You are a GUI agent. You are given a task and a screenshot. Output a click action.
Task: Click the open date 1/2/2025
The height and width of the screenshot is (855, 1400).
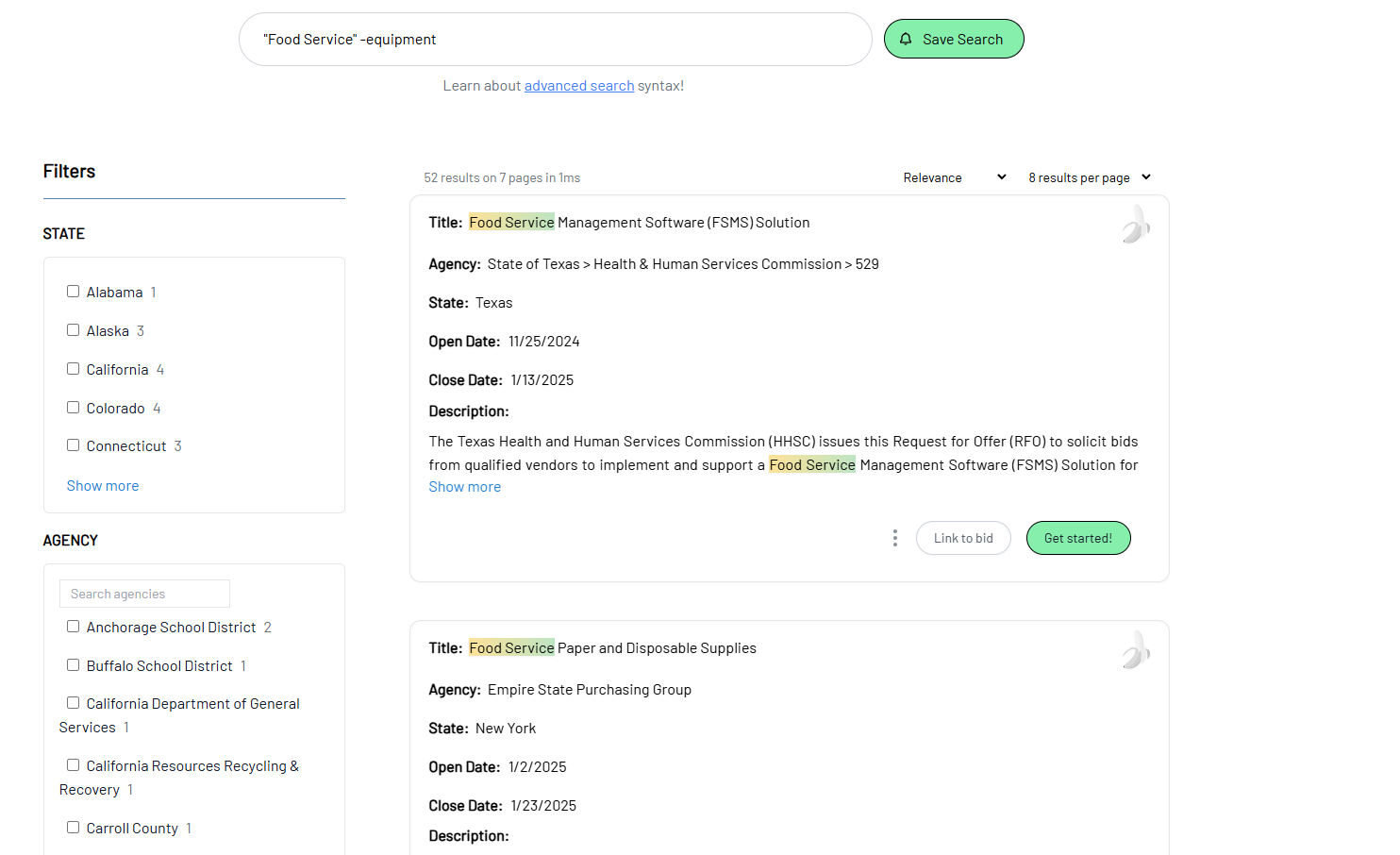click(538, 767)
